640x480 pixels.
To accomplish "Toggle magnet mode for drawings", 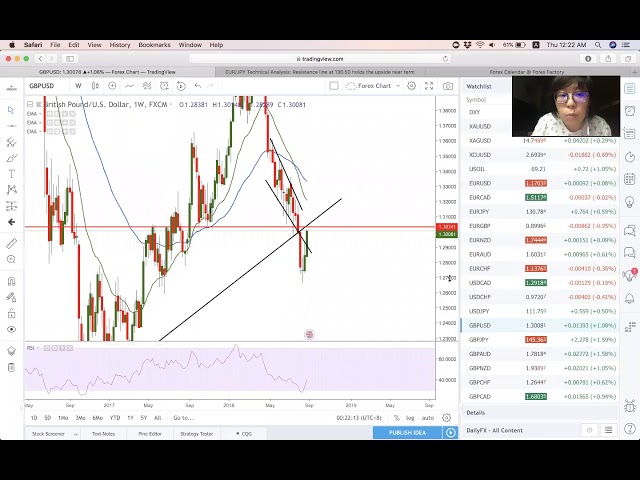I will point(11,281).
